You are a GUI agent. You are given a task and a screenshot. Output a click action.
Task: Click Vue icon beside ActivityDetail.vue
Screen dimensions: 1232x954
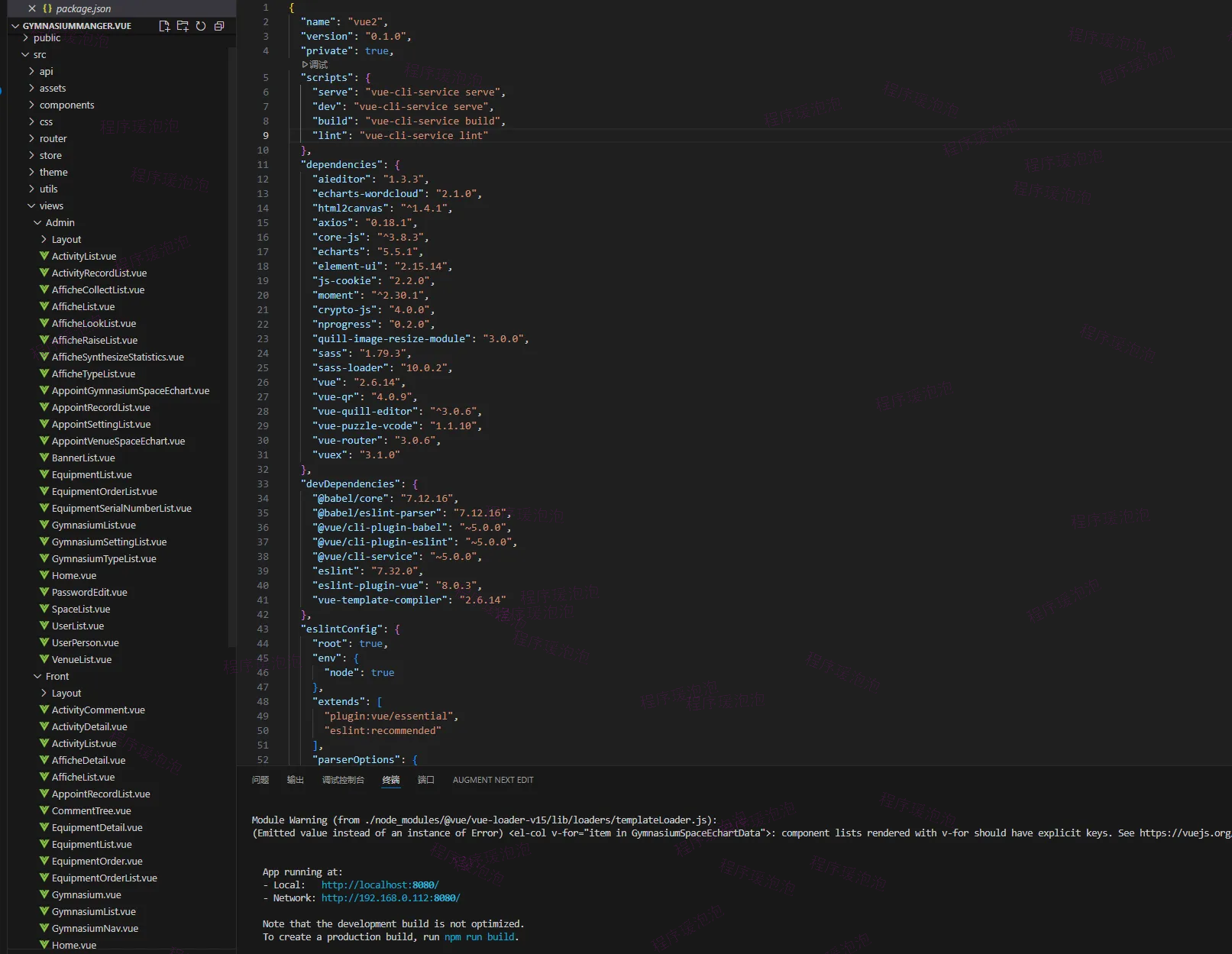click(44, 726)
